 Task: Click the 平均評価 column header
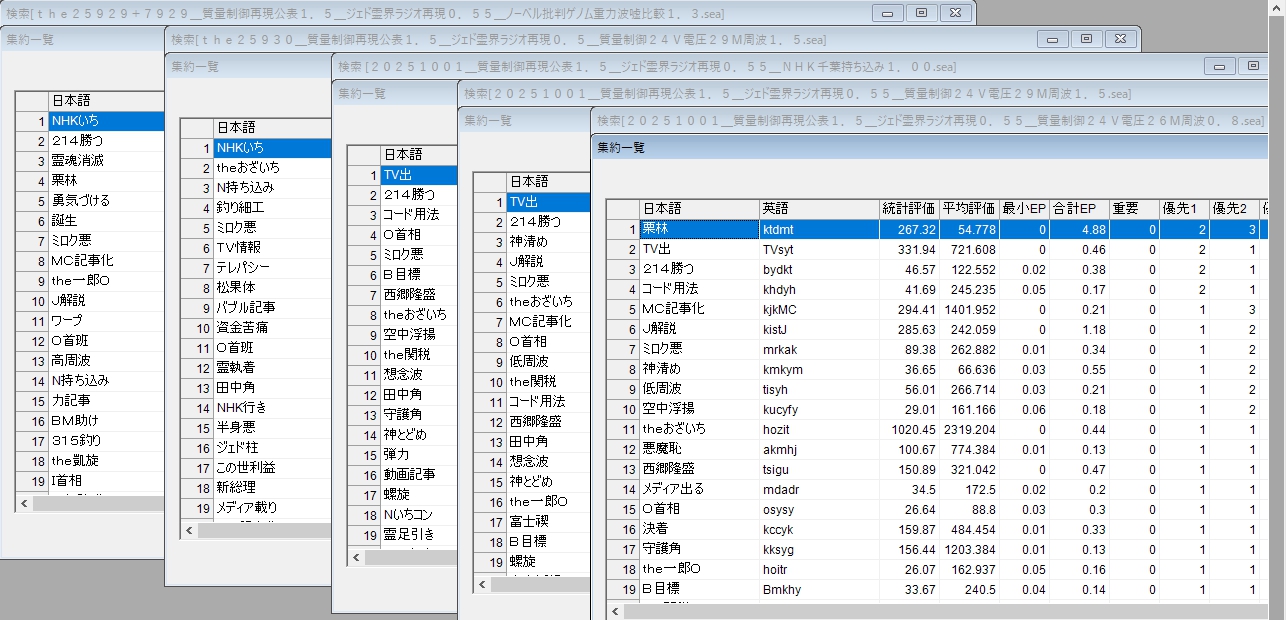[x=969, y=209]
